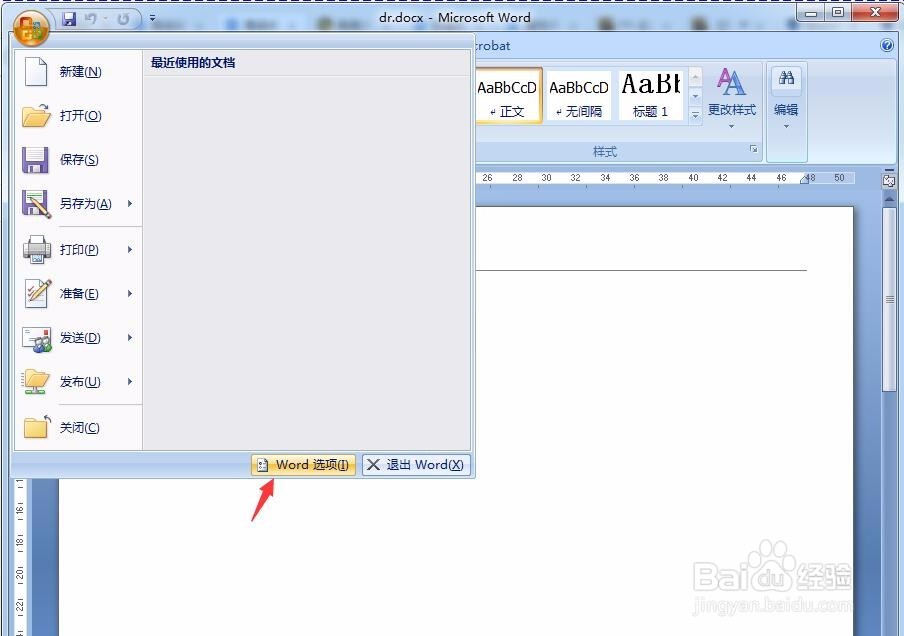Select the 新建(N) menu entry
The height and width of the screenshot is (636, 904).
tap(78, 71)
